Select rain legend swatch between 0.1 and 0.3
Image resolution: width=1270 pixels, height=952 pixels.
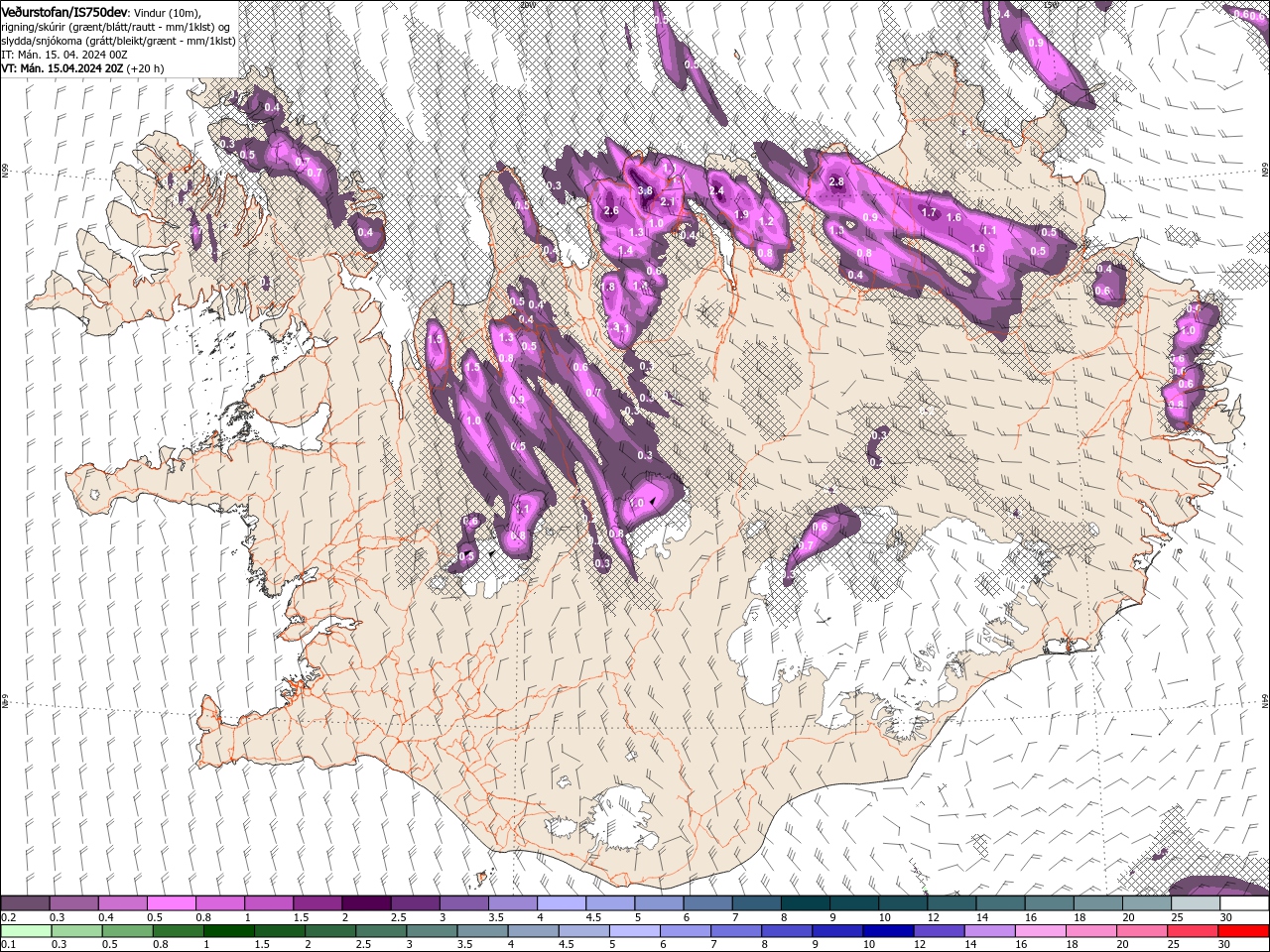[25, 931]
